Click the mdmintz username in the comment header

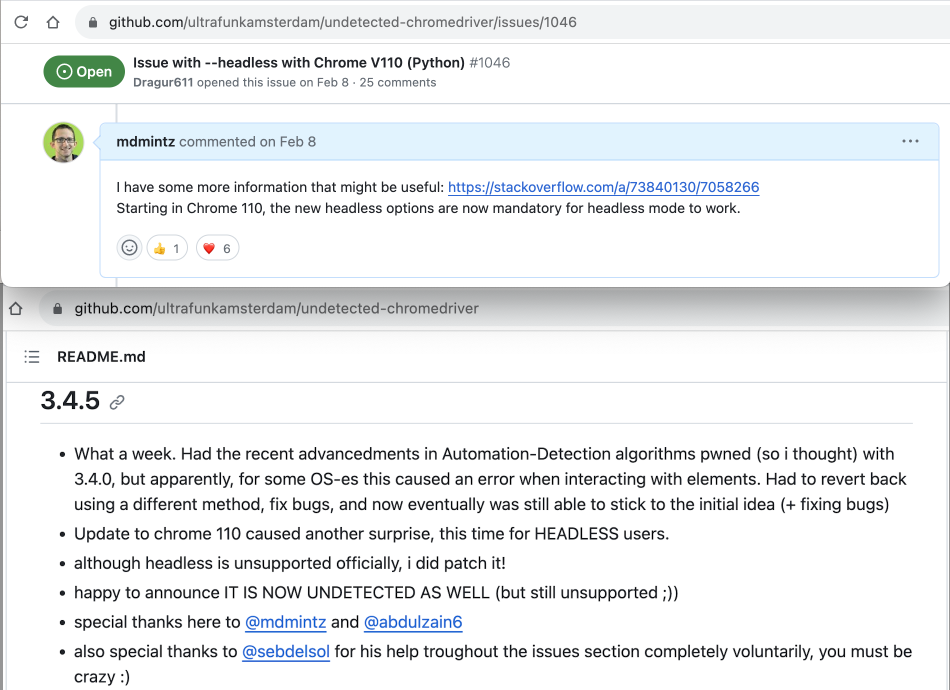coord(145,142)
